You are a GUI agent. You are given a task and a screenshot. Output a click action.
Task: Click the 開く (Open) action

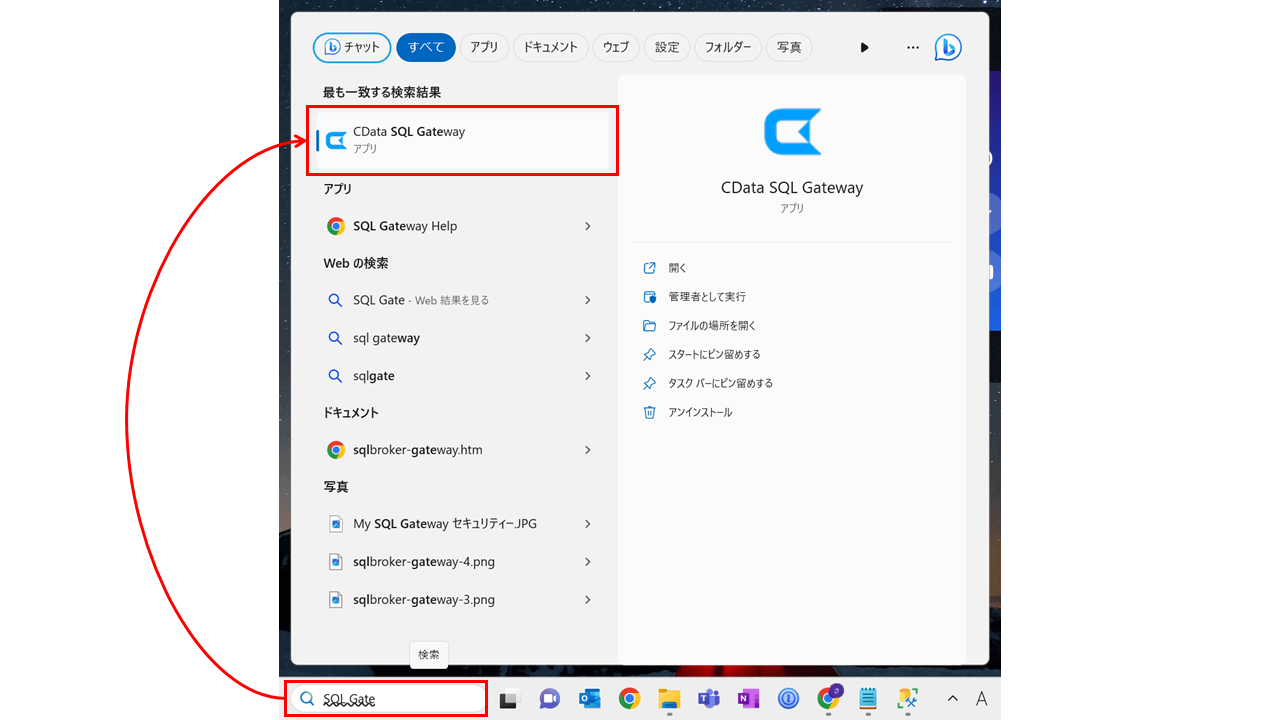(x=678, y=268)
